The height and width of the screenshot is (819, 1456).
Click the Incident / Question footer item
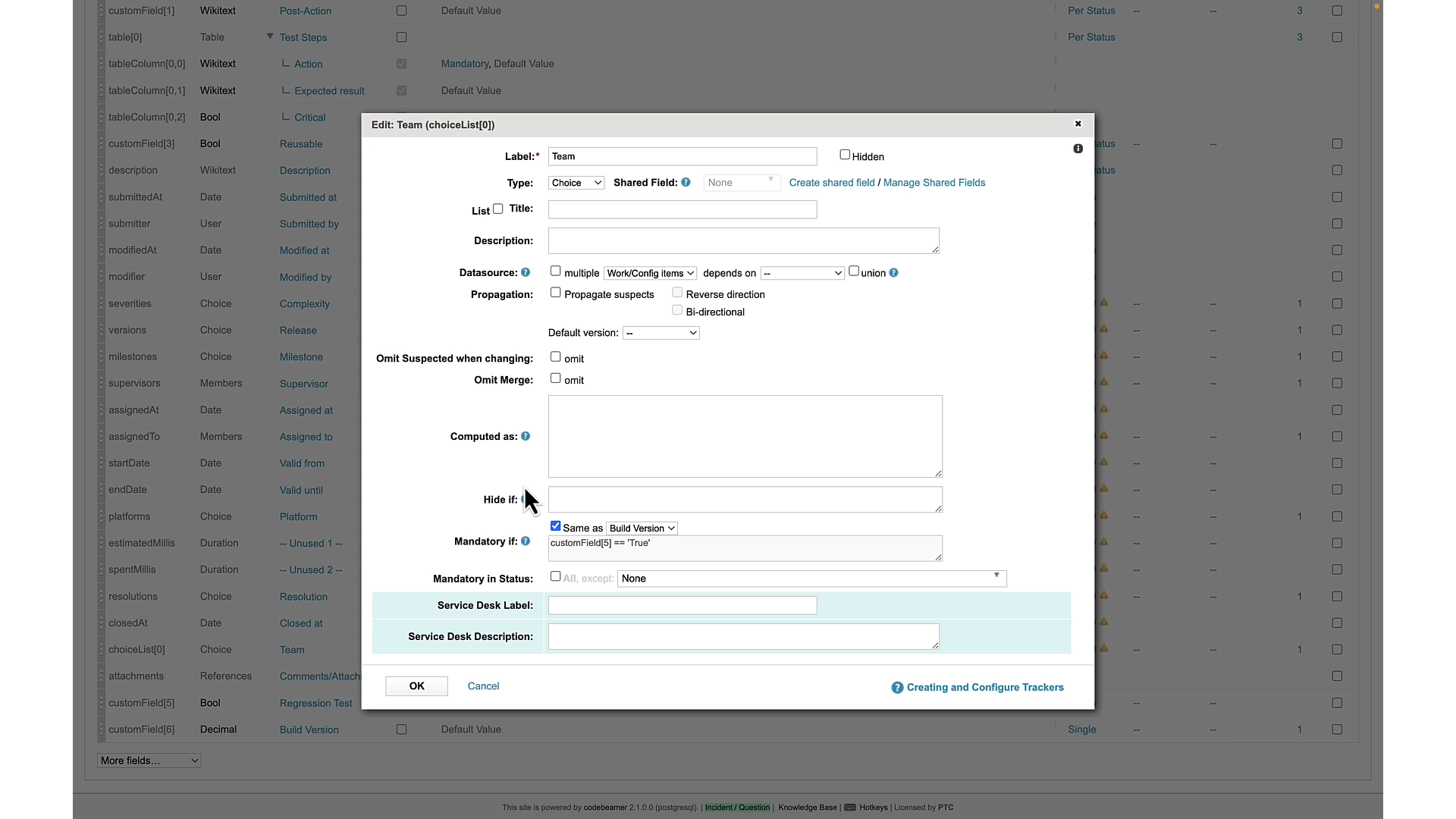[736, 808]
